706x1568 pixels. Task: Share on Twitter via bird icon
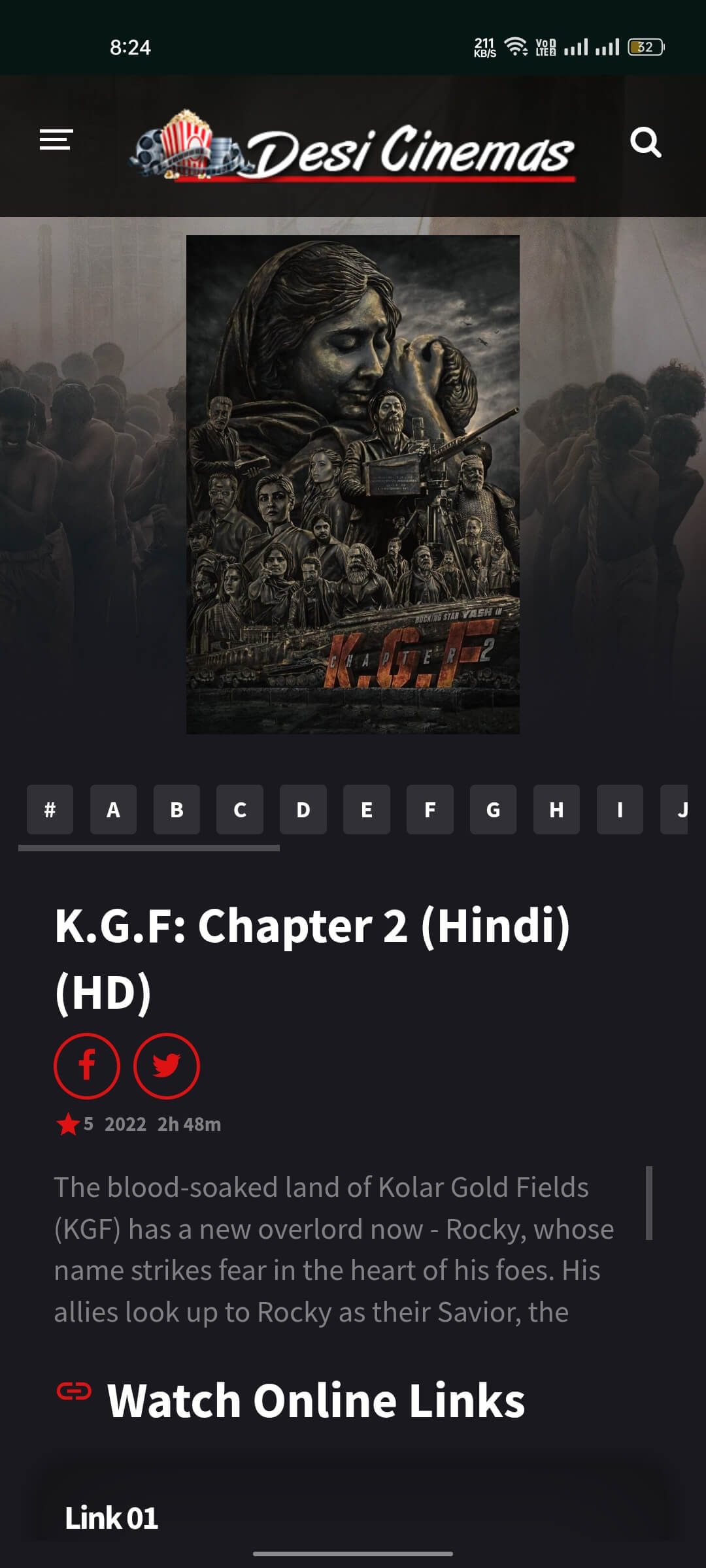[167, 1066]
